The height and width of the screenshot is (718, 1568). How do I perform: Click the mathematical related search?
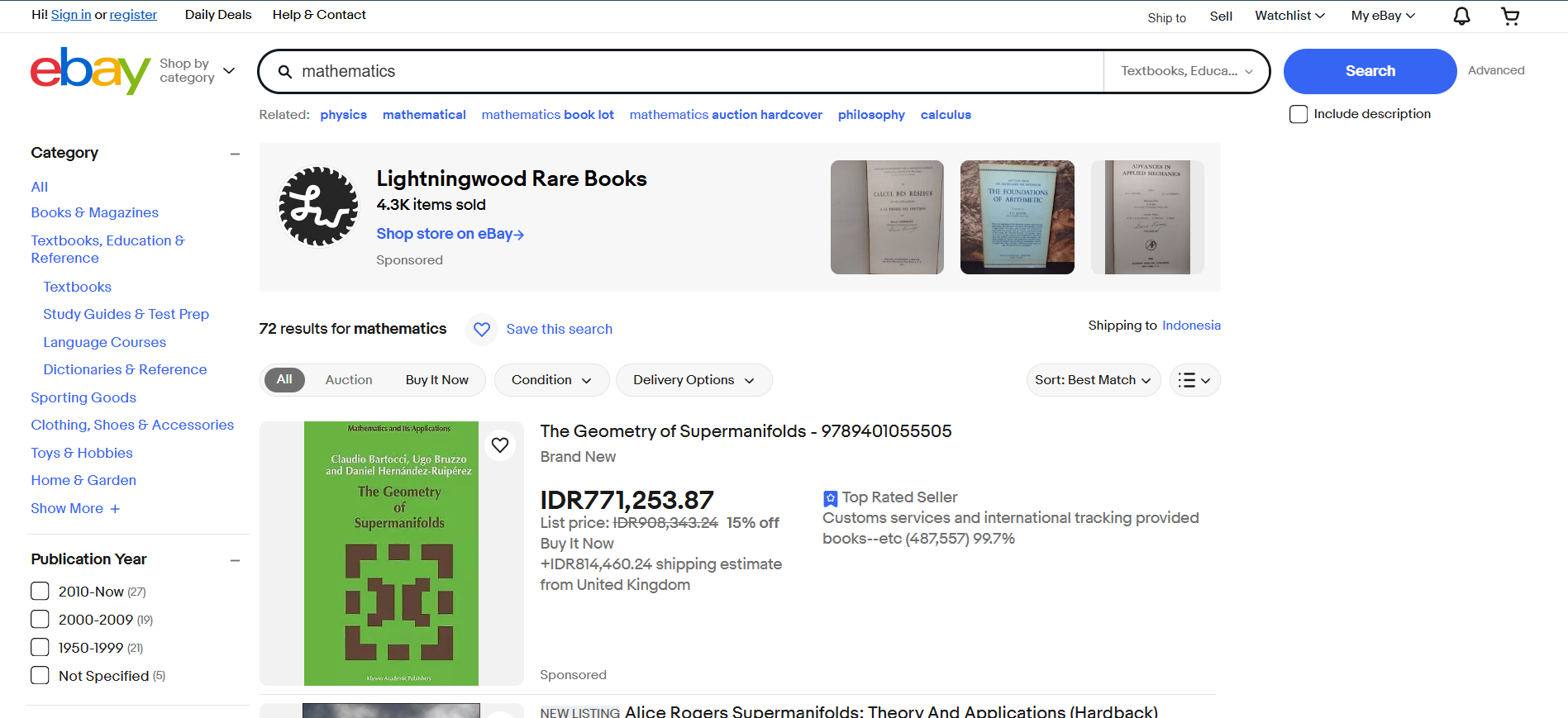(x=424, y=115)
